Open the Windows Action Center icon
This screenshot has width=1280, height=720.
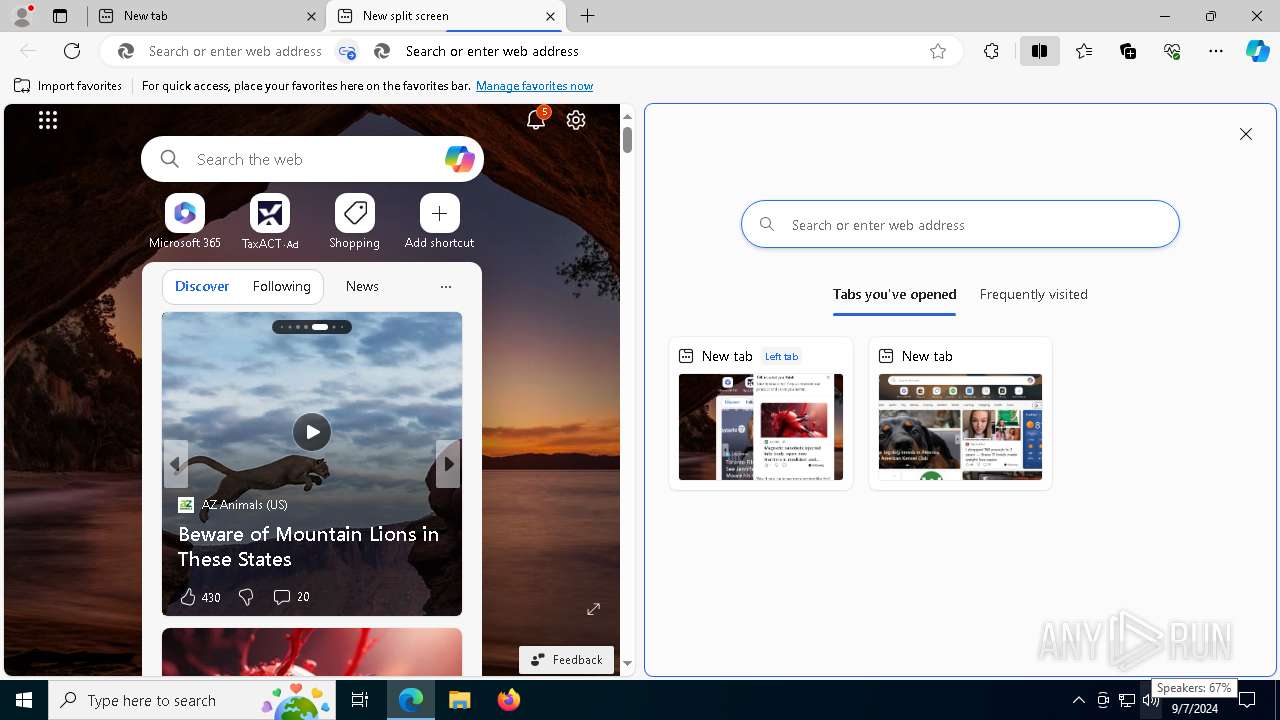(x=1247, y=700)
